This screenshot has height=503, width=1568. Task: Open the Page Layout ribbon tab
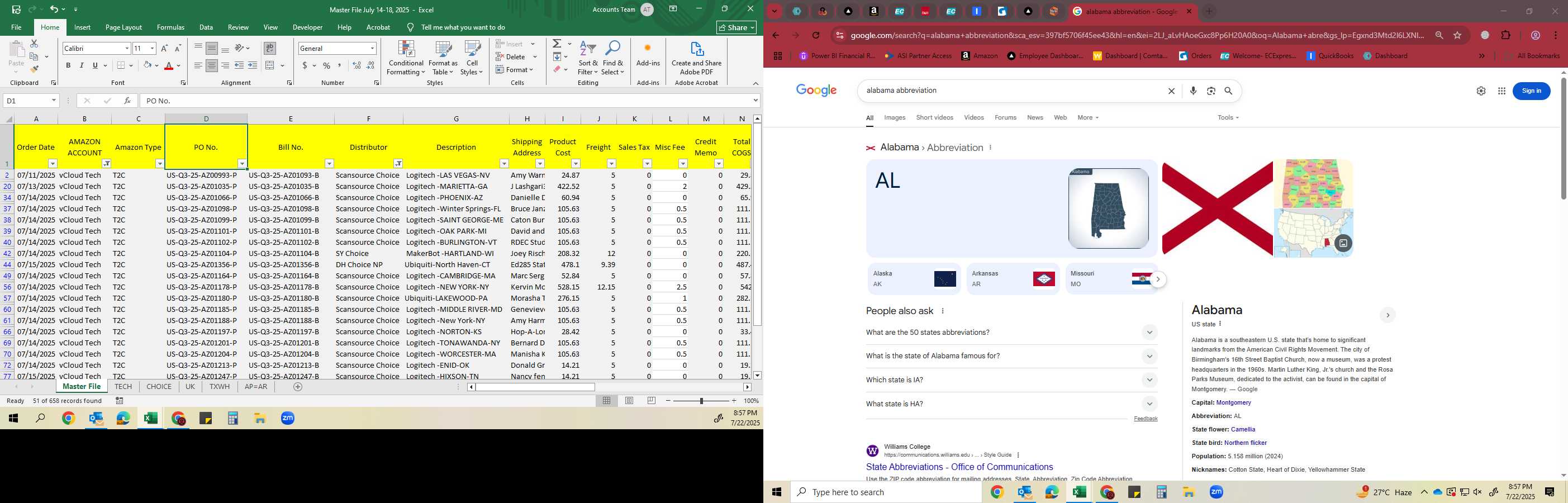click(x=123, y=27)
